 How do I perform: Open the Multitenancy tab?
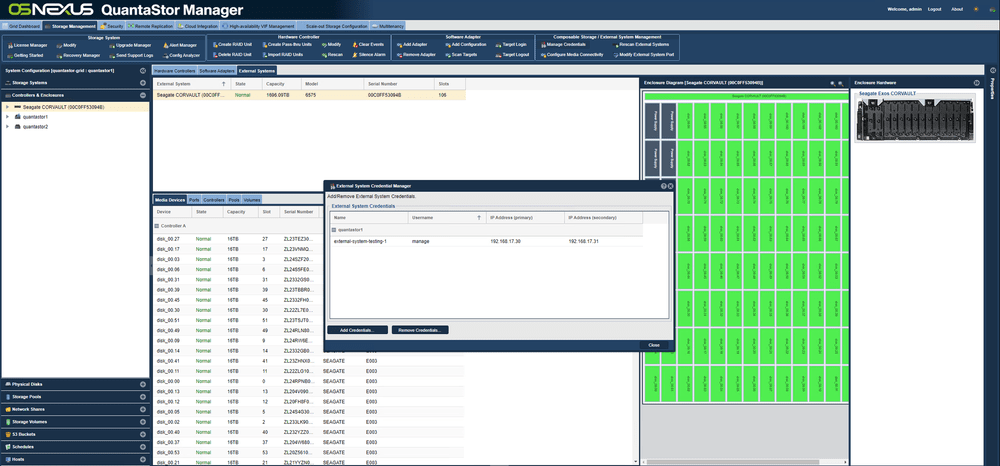pyautogui.click(x=388, y=26)
